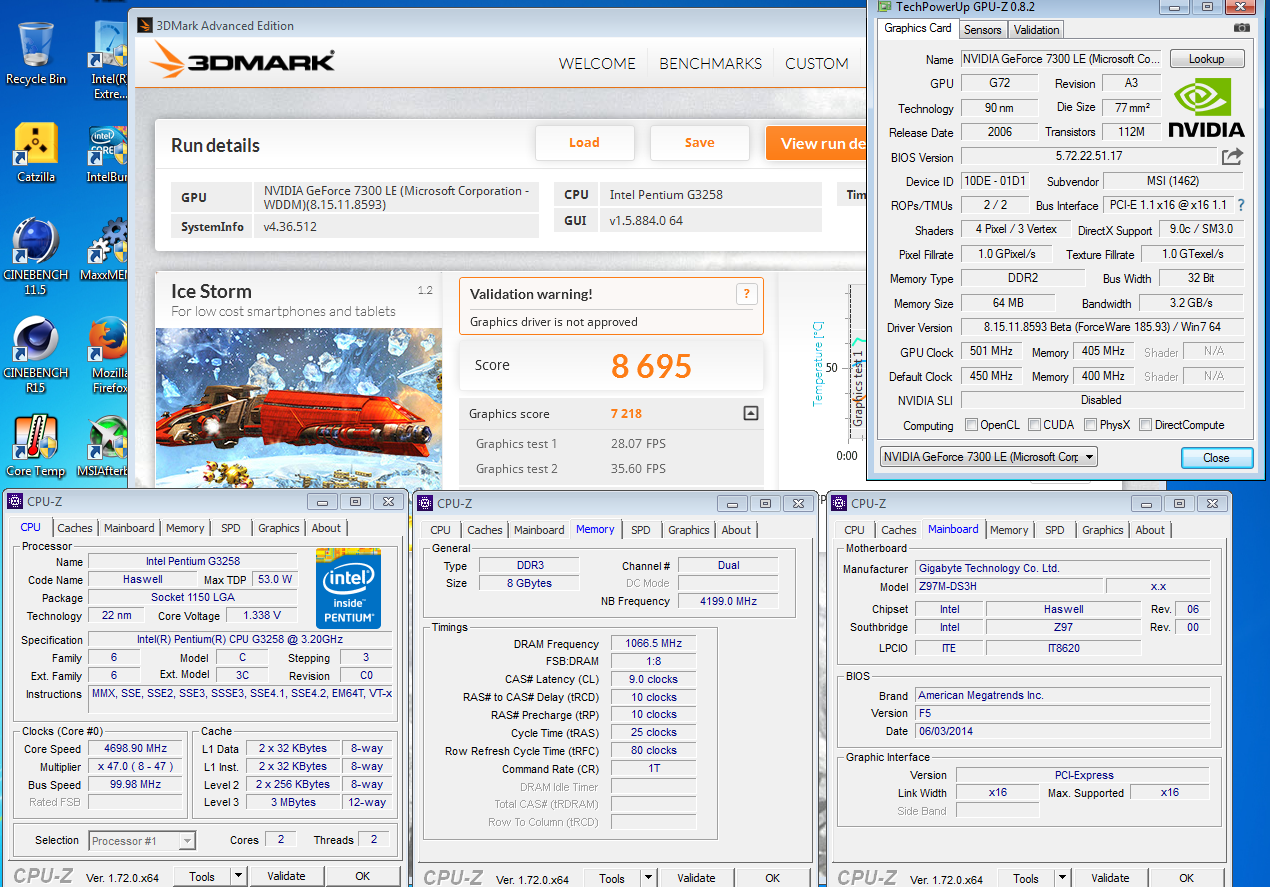
Task: Open the Processor #1 selection dropdown
Action: click(142, 841)
